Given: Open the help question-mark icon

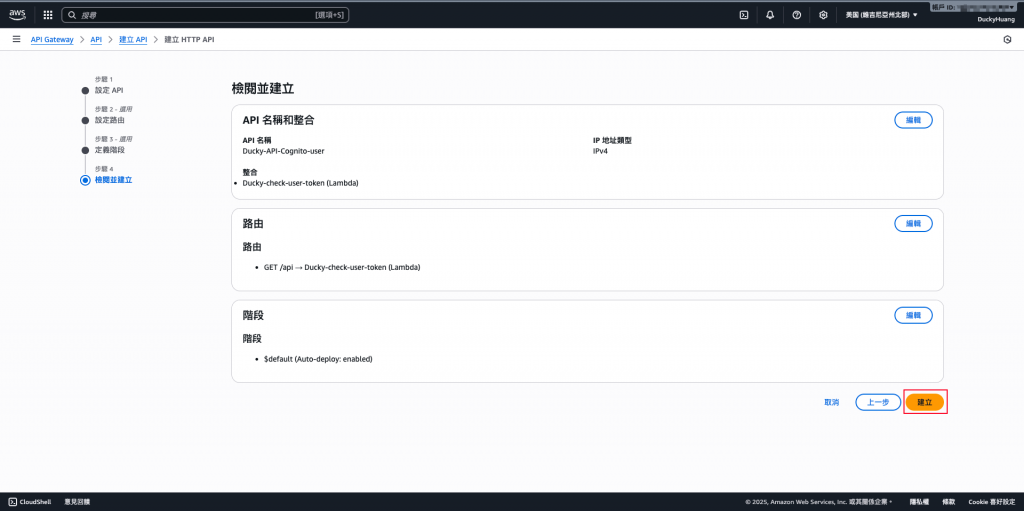Looking at the screenshot, I should (x=797, y=15).
